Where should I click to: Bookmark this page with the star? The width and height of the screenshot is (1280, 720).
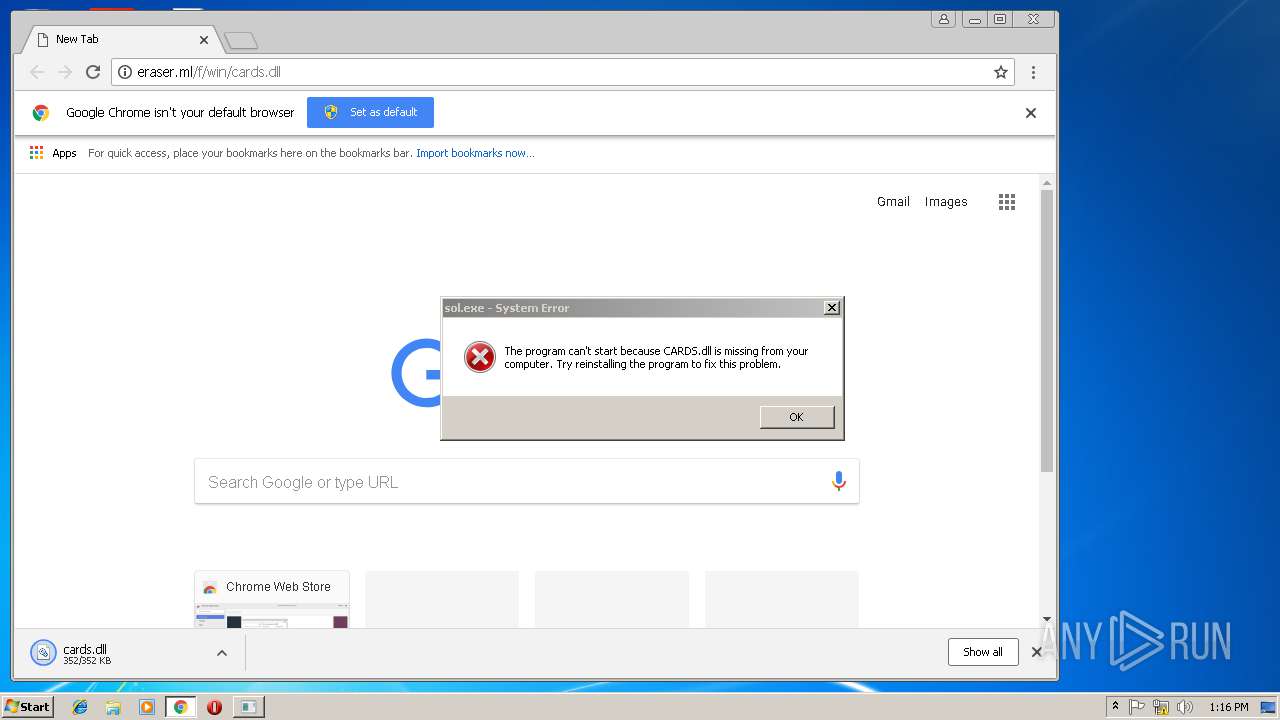(1000, 72)
